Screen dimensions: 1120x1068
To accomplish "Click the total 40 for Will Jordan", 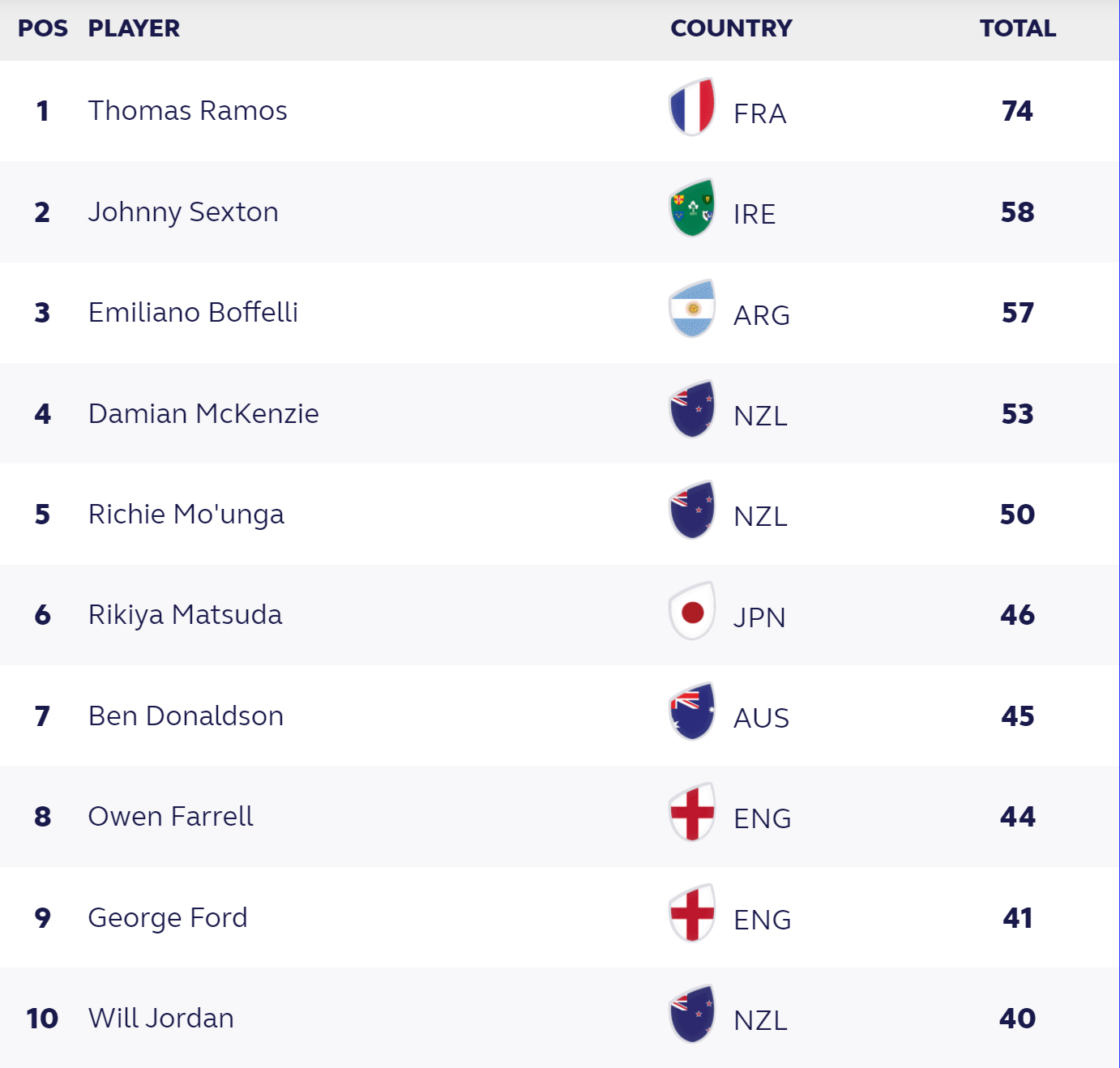I will pyautogui.click(x=1018, y=1018).
